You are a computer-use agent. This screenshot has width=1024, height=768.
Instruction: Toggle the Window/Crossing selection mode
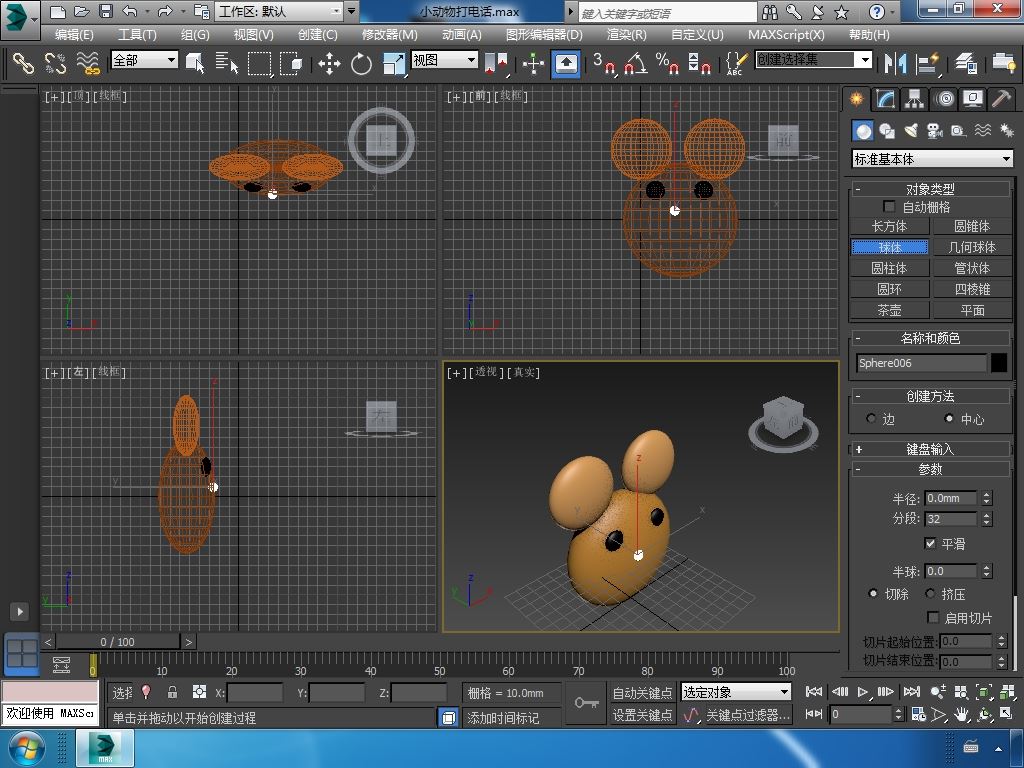(291, 63)
